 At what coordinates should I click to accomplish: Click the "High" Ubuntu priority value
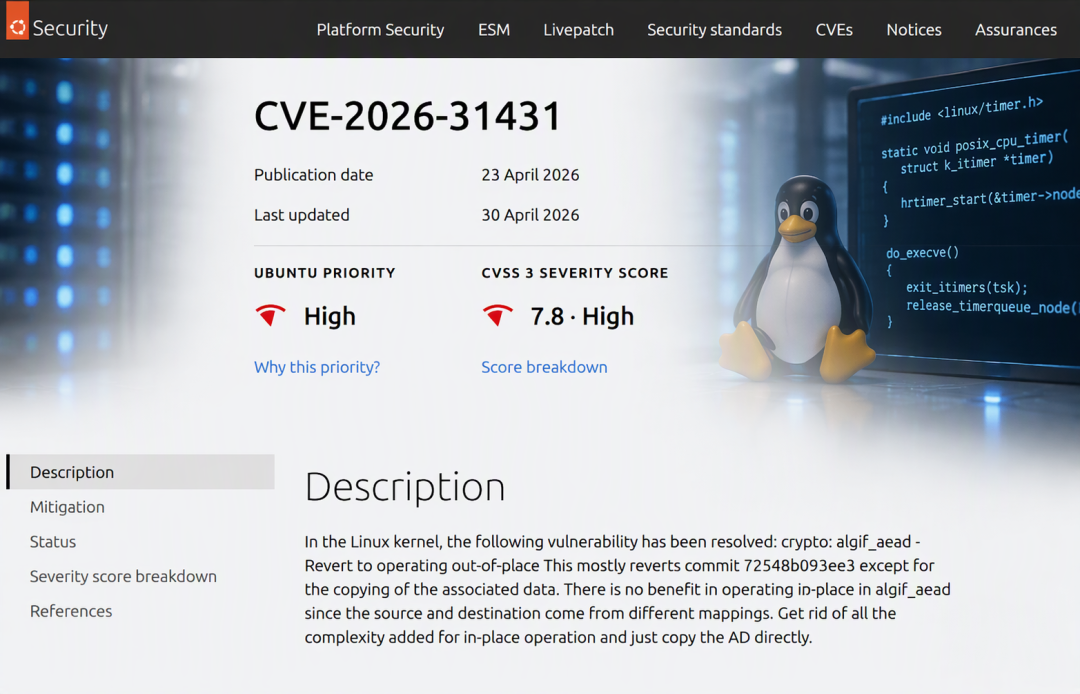point(330,316)
